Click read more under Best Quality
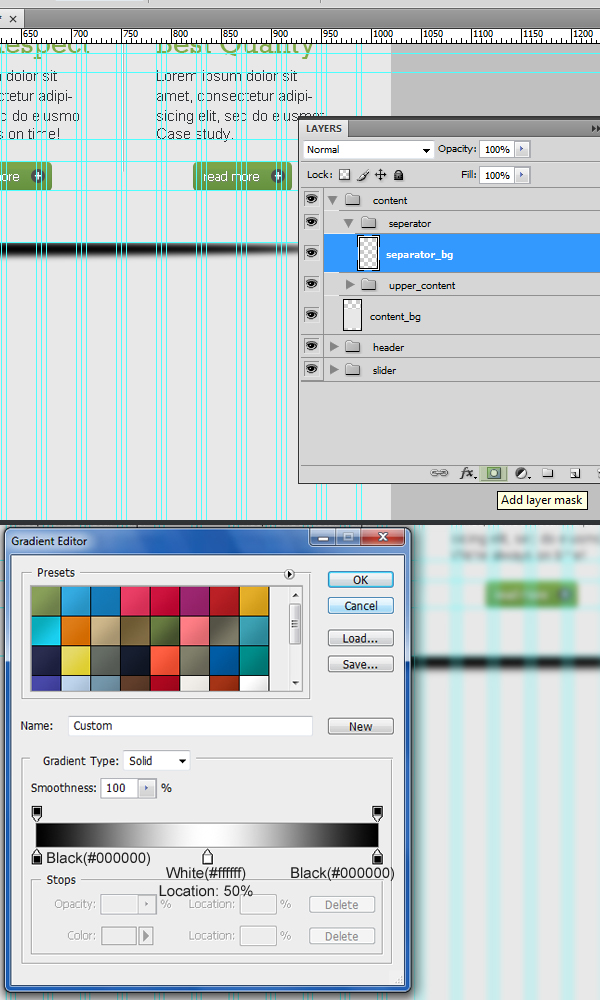The width and height of the screenshot is (600, 1000). 242,176
